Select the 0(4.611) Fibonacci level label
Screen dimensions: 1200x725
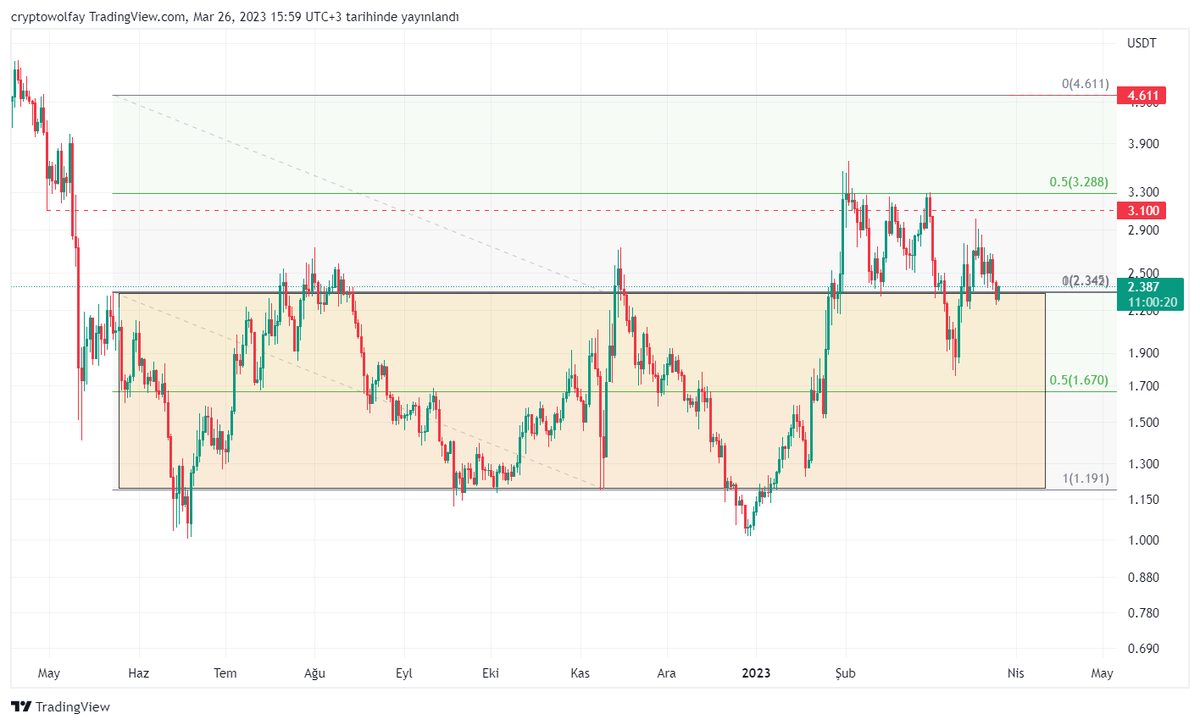click(1085, 85)
